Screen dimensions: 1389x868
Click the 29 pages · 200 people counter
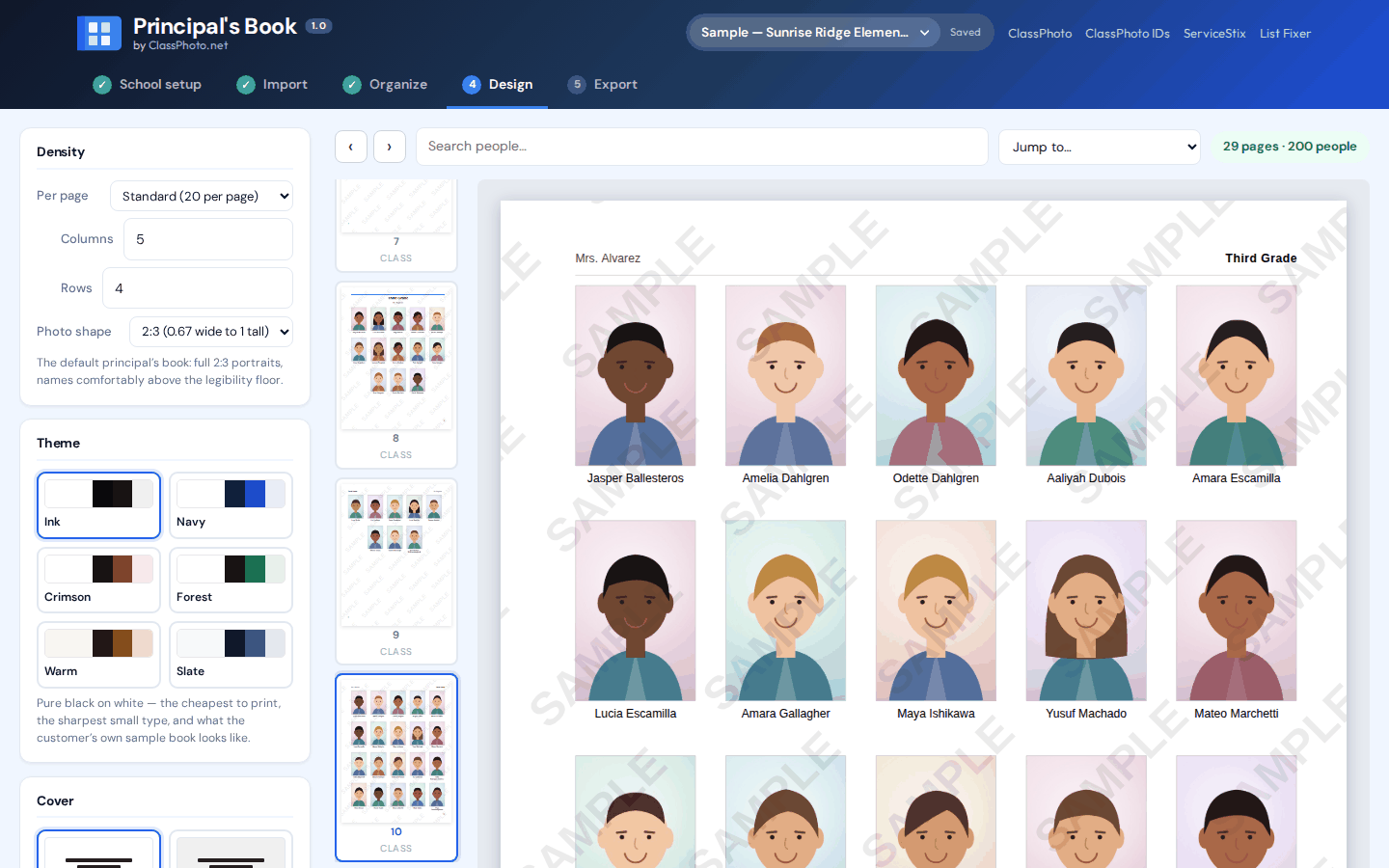click(1290, 147)
